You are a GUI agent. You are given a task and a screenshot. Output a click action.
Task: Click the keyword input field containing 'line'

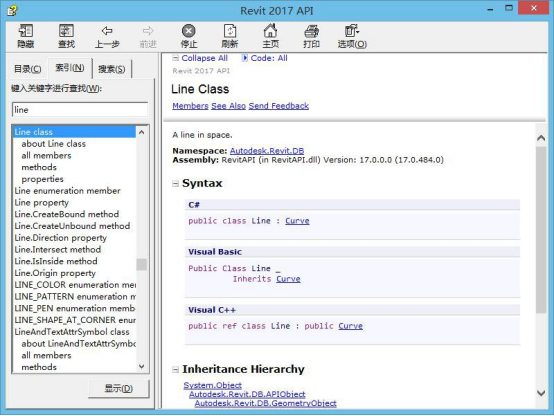tap(80, 110)
